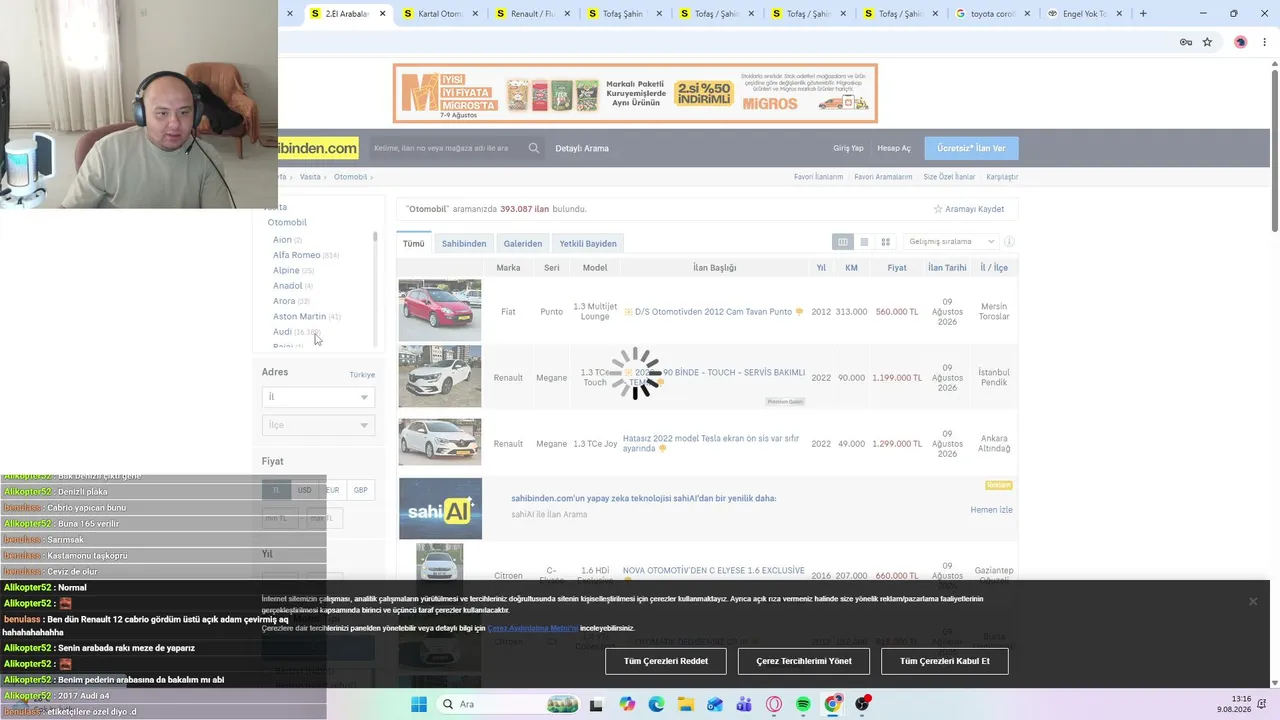Image resolution: width=1280 pixels, height=720 pixels.
Task: Open Microsoft Edge from the taskbar
Action: tap(656, 704)
